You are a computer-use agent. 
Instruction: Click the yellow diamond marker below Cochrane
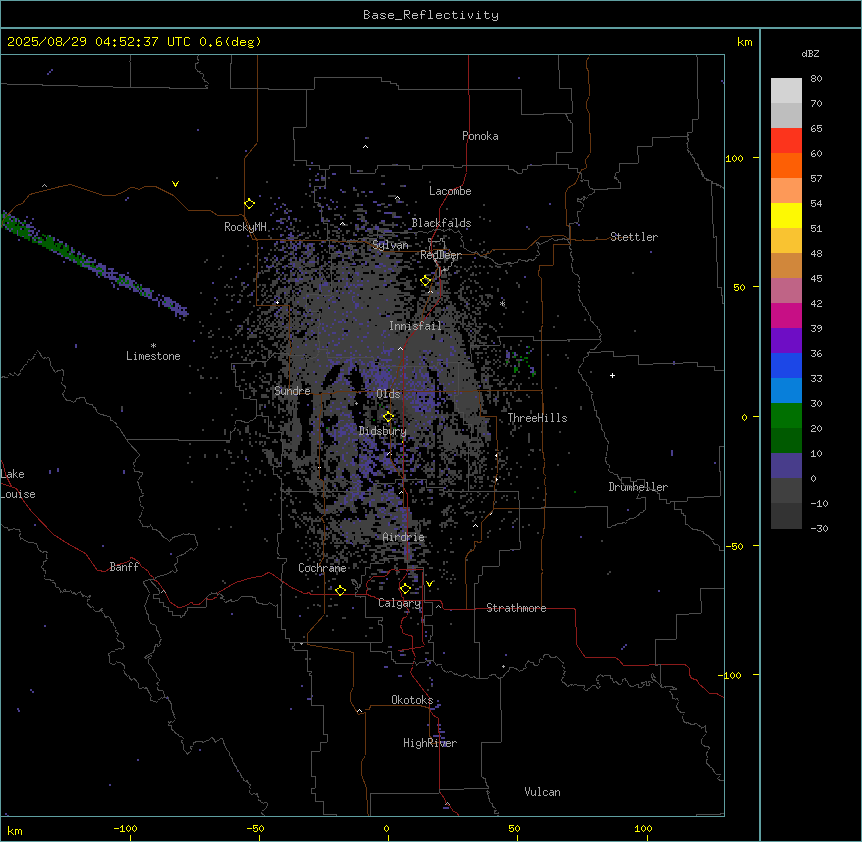pos(340,590)
